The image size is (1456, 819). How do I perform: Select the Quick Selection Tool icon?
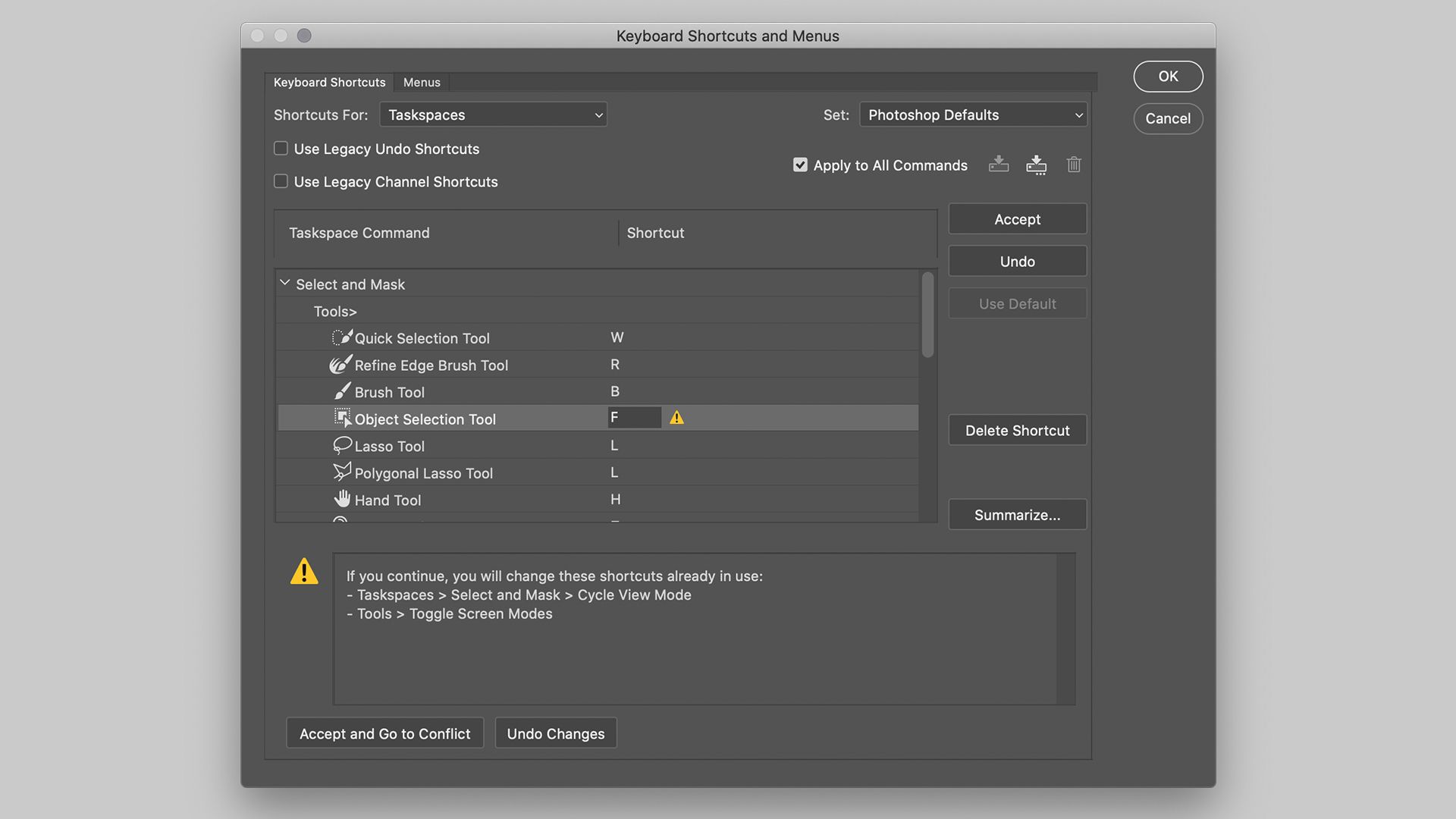[342, 337]
